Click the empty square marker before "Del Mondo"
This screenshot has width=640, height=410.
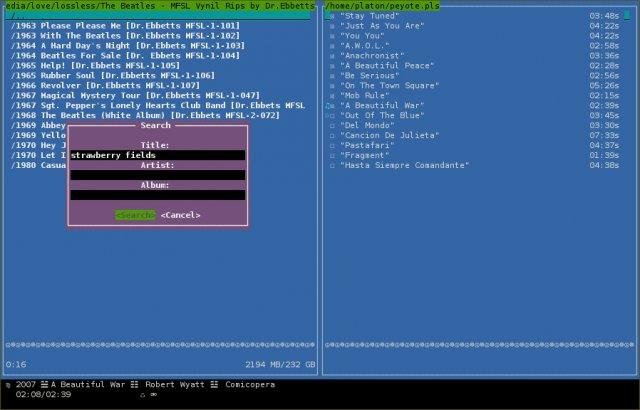tap(332, 126)
